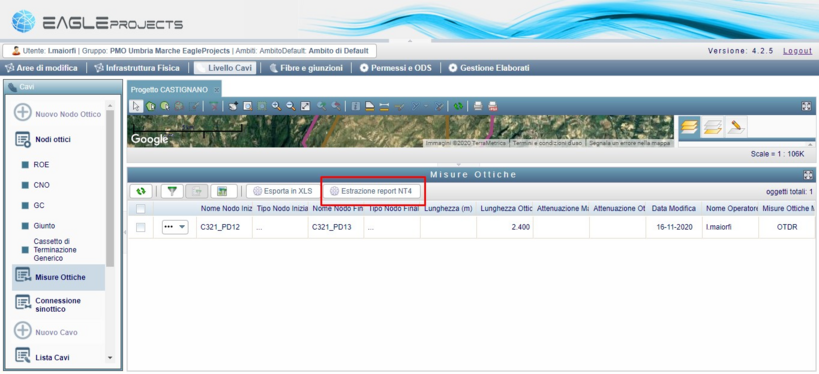Click the 16-11-2020 date cell
Viewport: 819px width, 374px height.
pyautogui.click(x=673, y=227)
